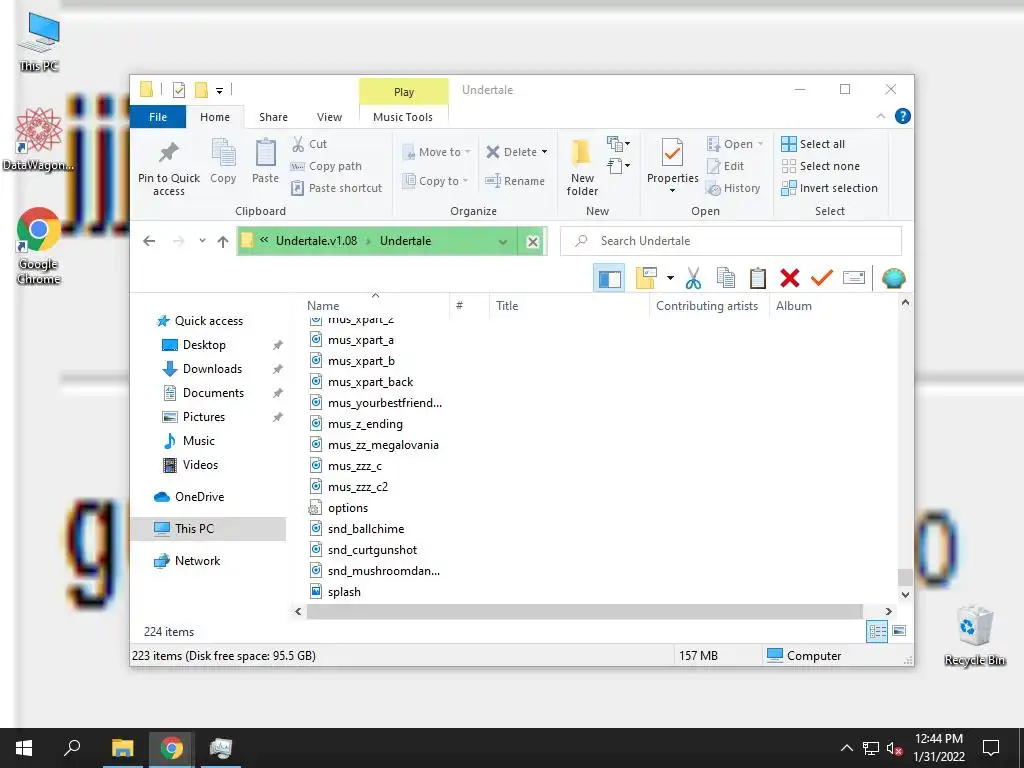Viewport: 1024px width, 768px height.
Task: Open Customize Quick Access Toolbar dropdown
Action: click(219, 90)
